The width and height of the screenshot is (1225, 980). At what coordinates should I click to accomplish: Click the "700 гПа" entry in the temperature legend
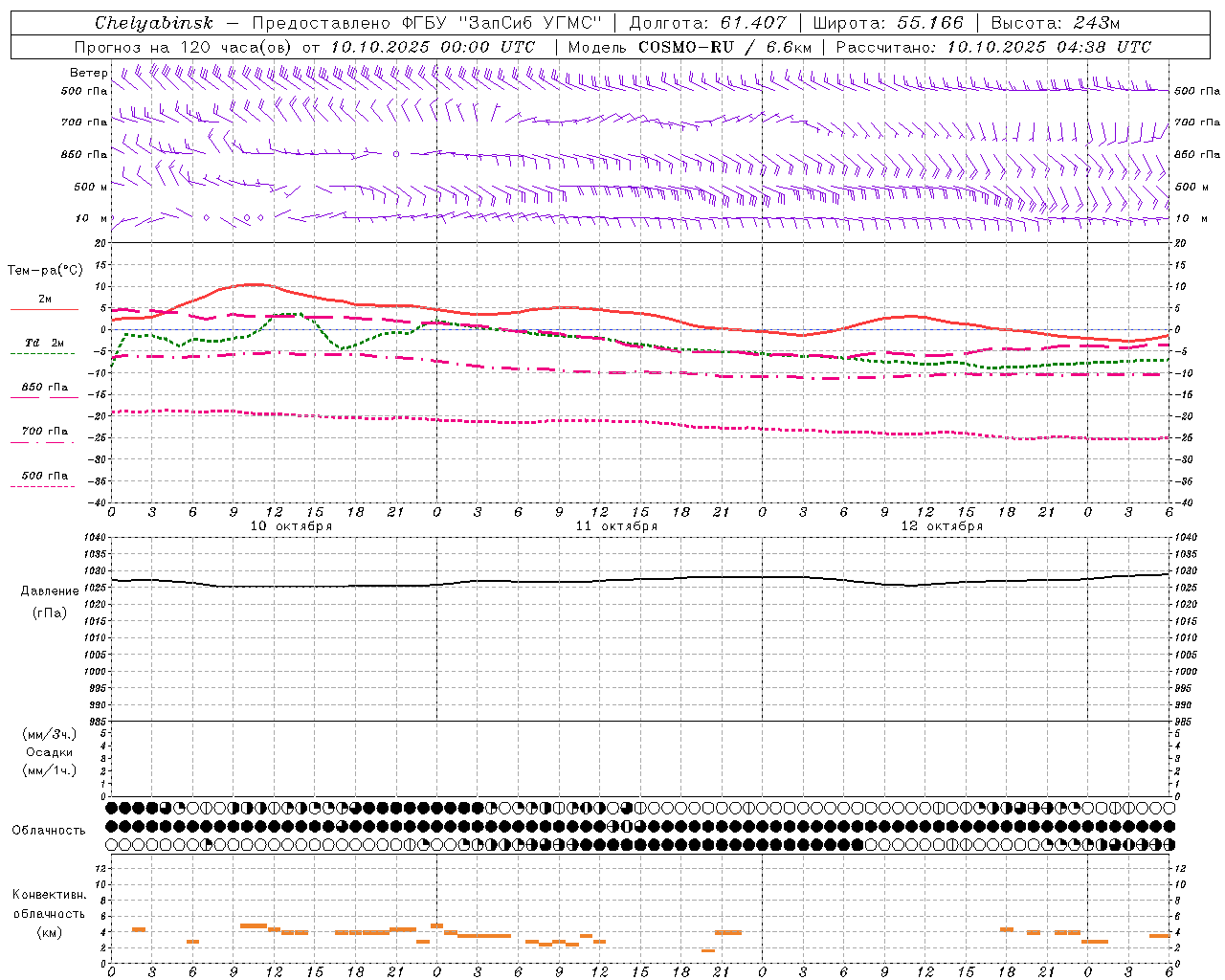point(45,432)
